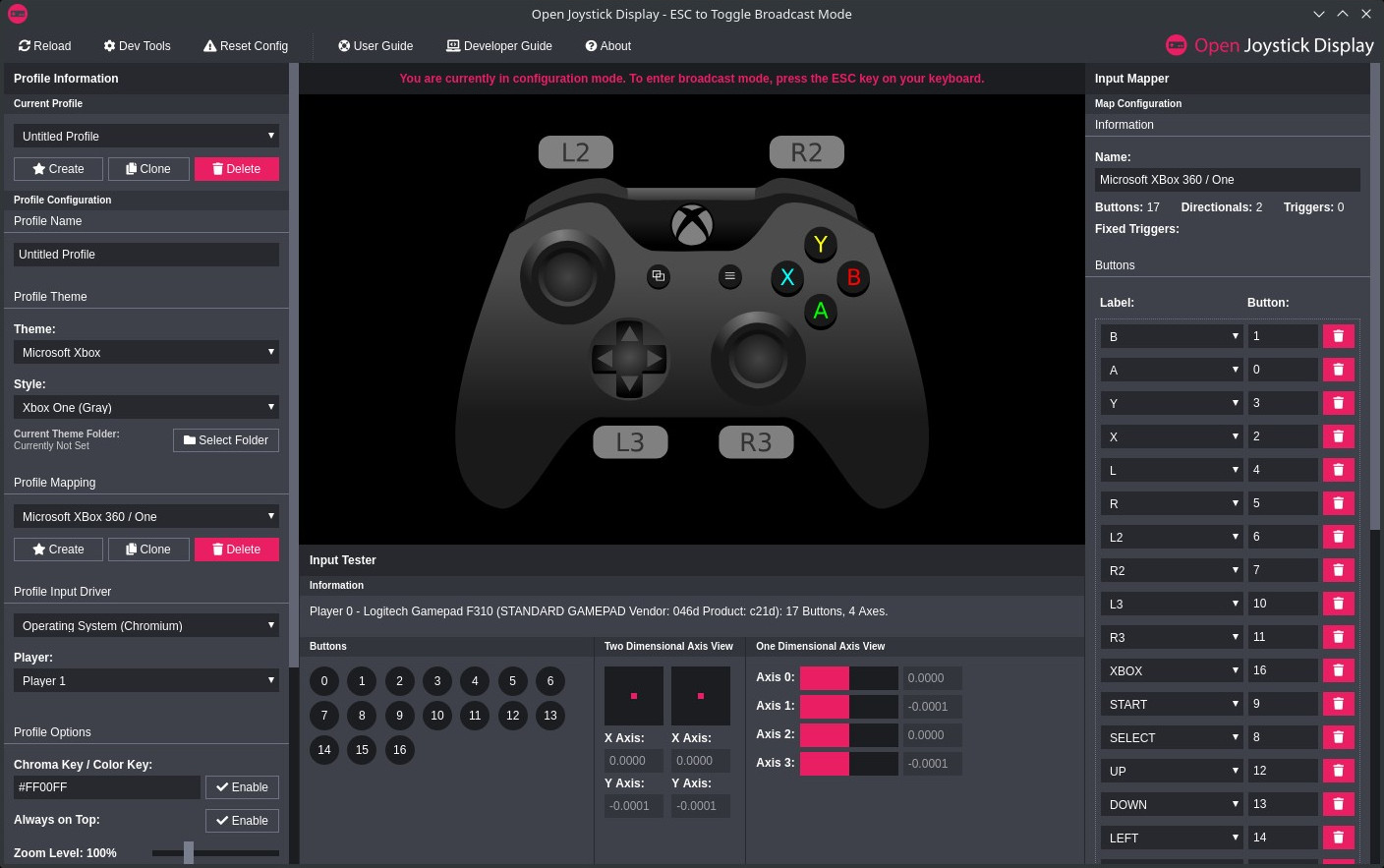Click Reset Config menu item
The image size is (1384, 868).
[x=246, y=46]
